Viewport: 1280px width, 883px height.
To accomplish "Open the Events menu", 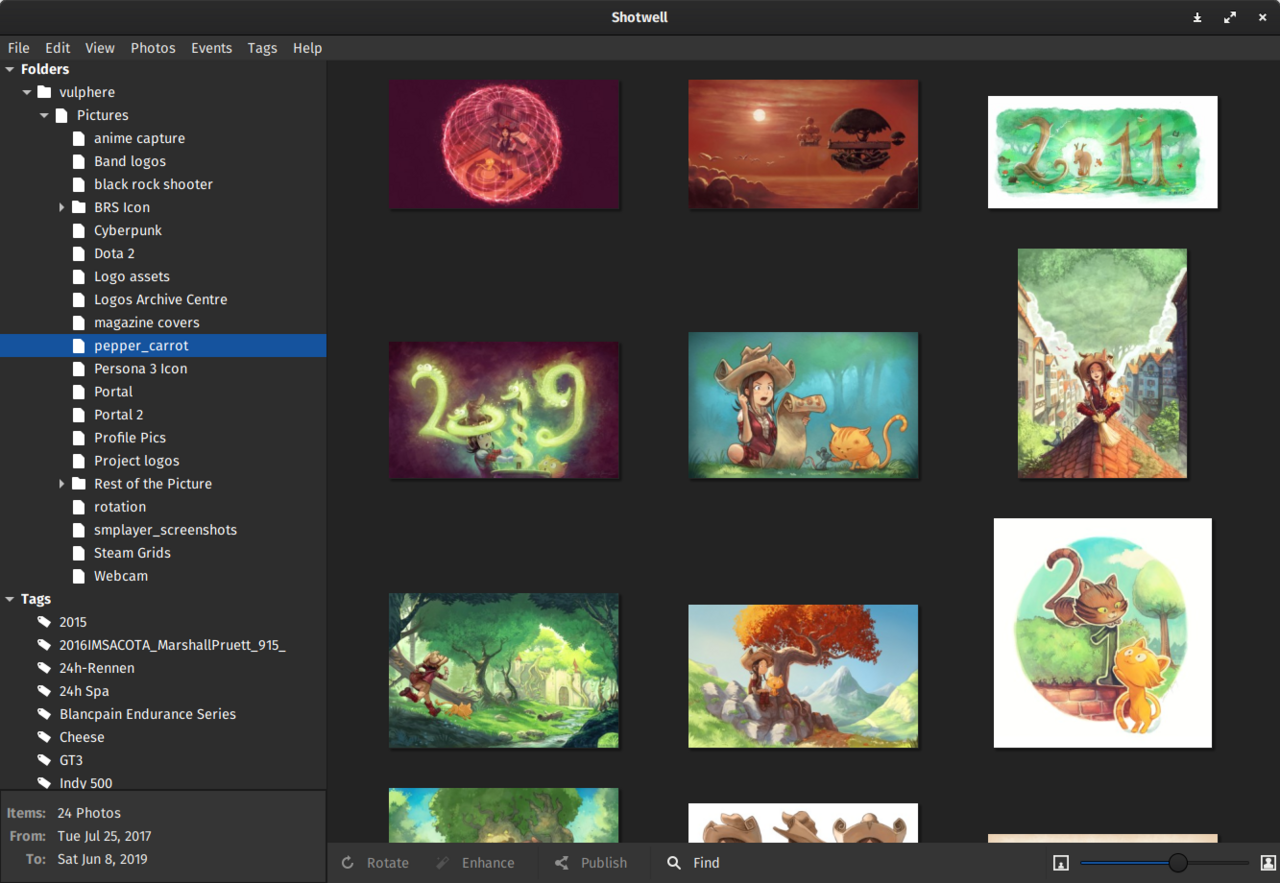I will point(212,48).
